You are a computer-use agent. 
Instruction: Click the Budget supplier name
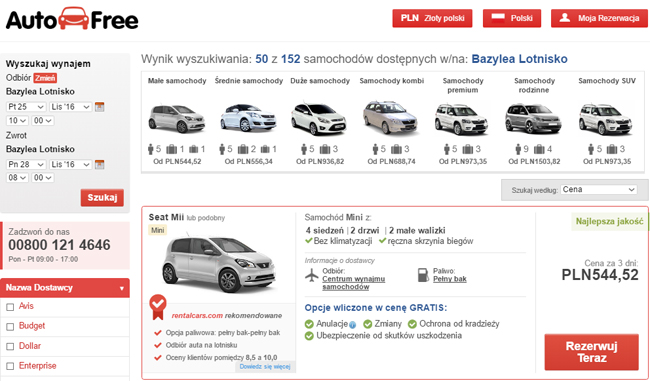pos(32,326)
